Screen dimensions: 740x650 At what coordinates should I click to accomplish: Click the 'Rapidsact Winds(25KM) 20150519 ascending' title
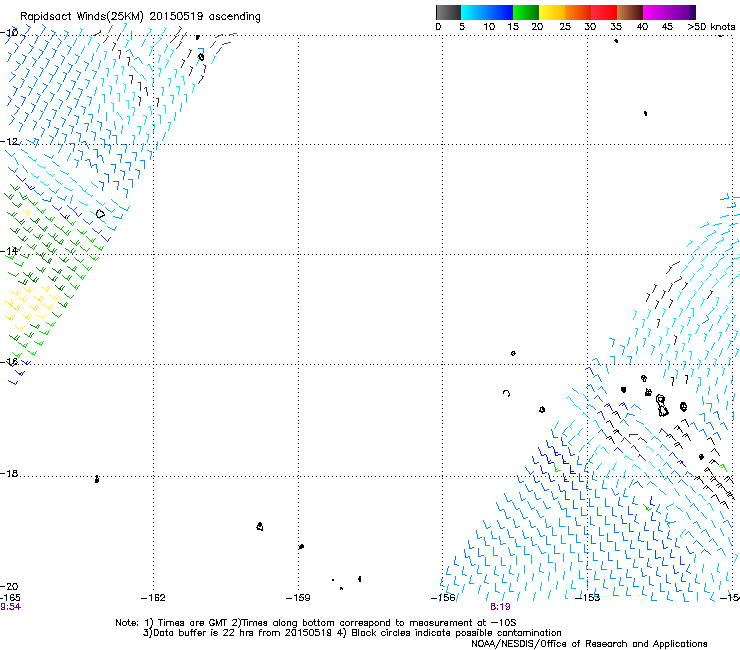click(x=140, y=16)
